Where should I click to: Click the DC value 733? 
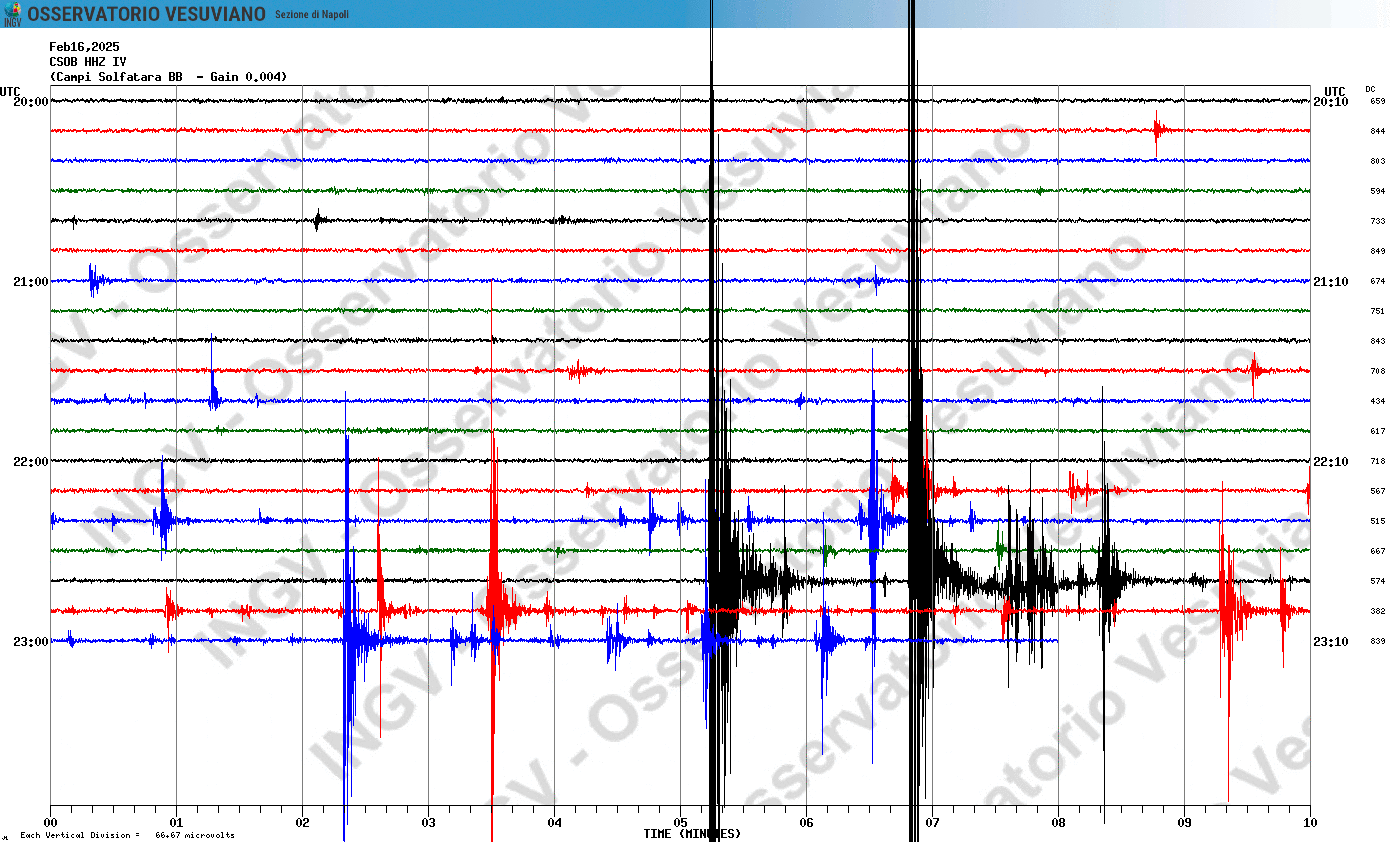1377,221
